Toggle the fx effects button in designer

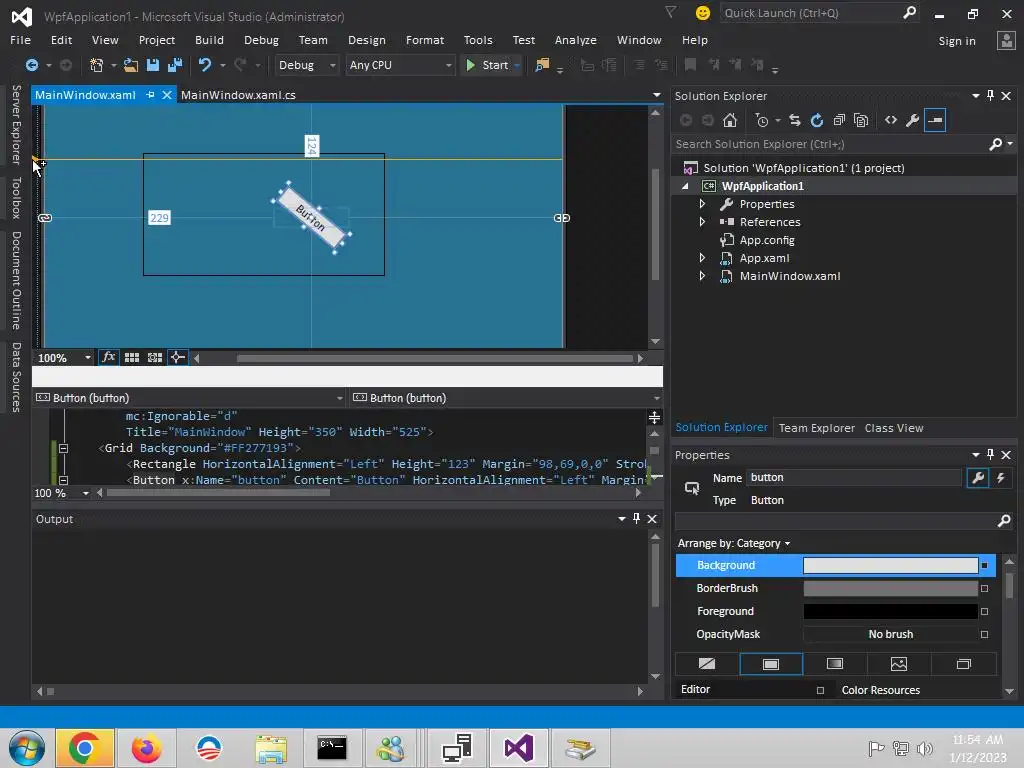click(108, 357)
